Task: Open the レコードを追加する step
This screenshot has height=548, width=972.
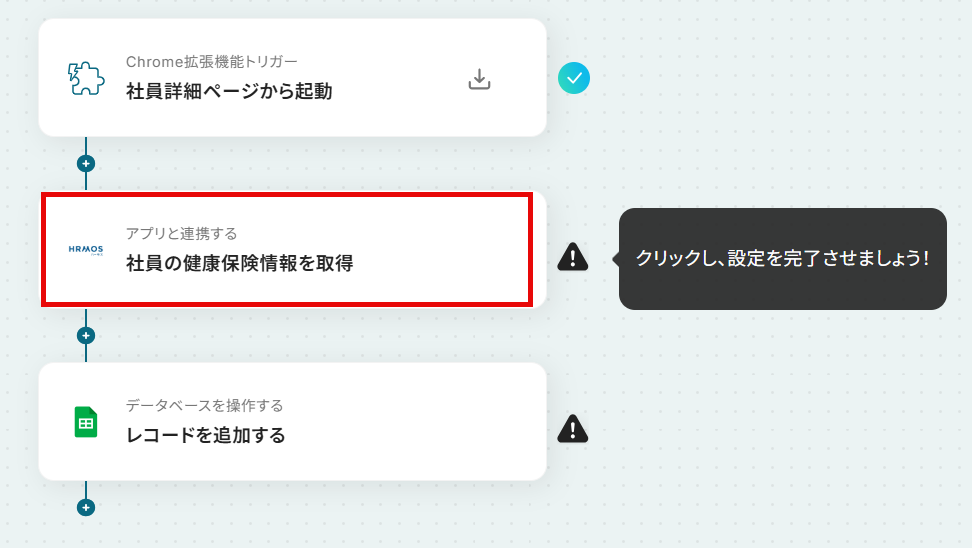Action: point(293,422)
